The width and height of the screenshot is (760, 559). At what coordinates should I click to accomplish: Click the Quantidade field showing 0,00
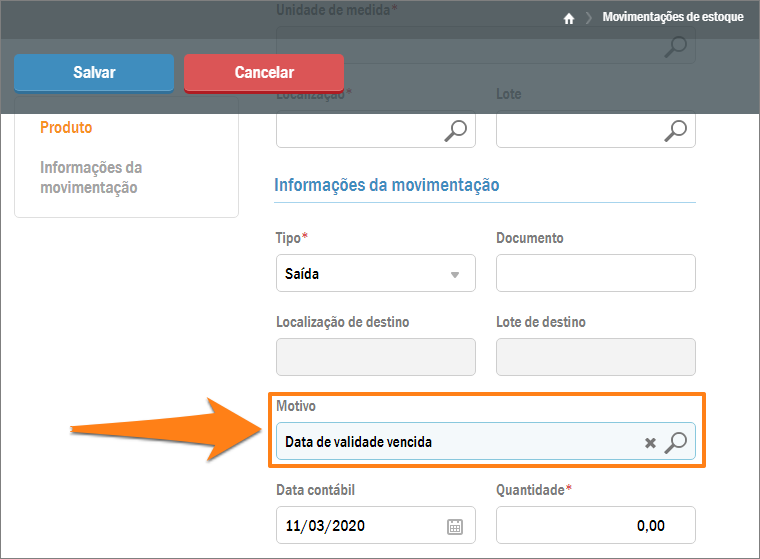point(595,526)
